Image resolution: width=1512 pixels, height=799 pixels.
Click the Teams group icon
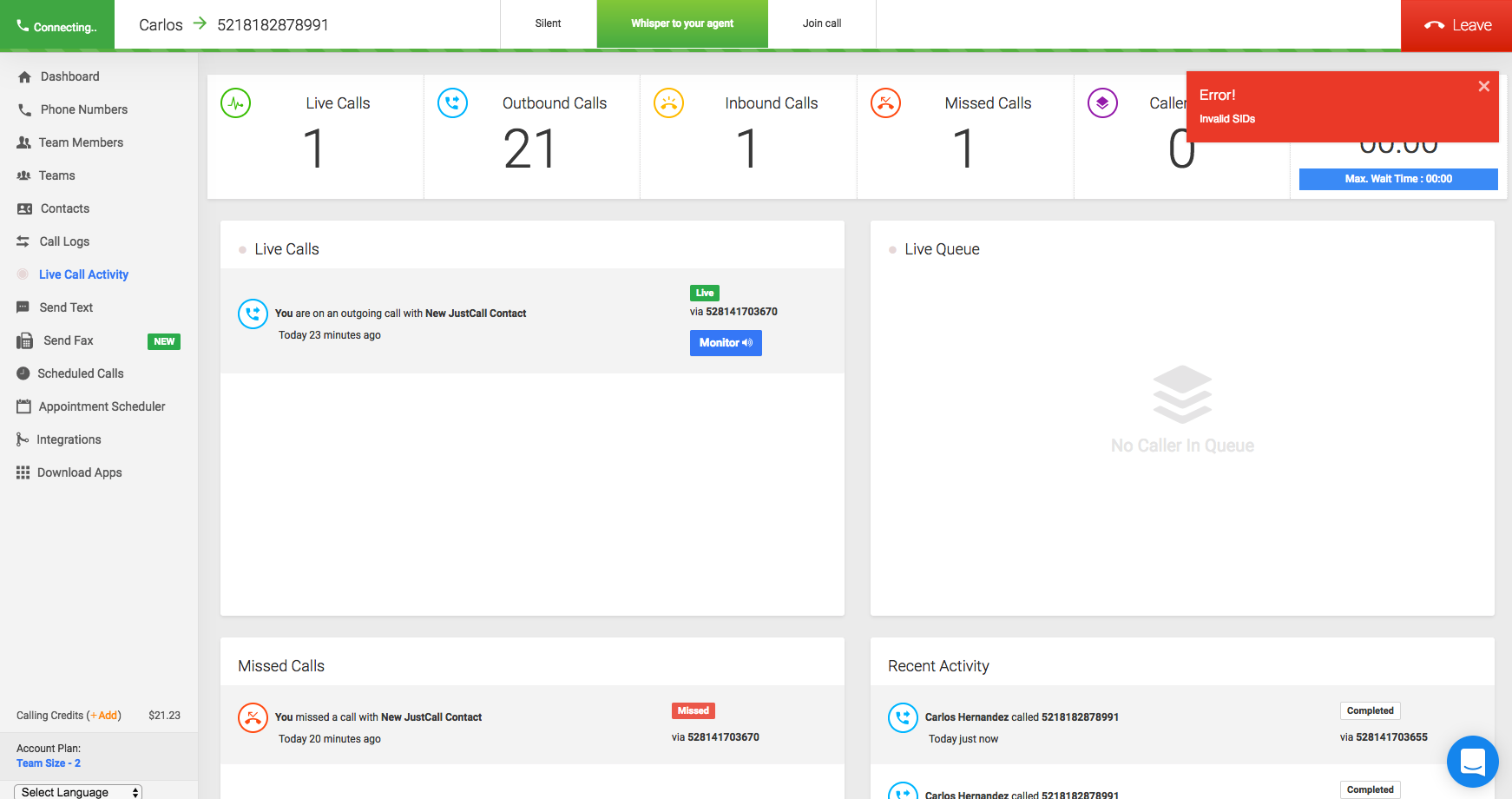tap(23, 175)
